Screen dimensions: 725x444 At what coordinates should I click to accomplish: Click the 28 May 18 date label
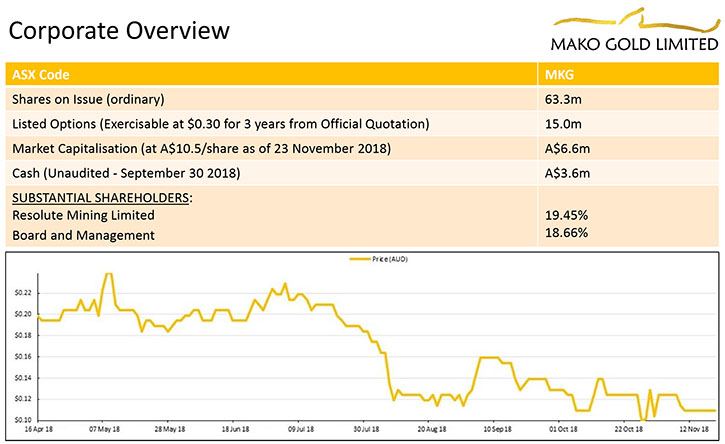click(170, 429)
